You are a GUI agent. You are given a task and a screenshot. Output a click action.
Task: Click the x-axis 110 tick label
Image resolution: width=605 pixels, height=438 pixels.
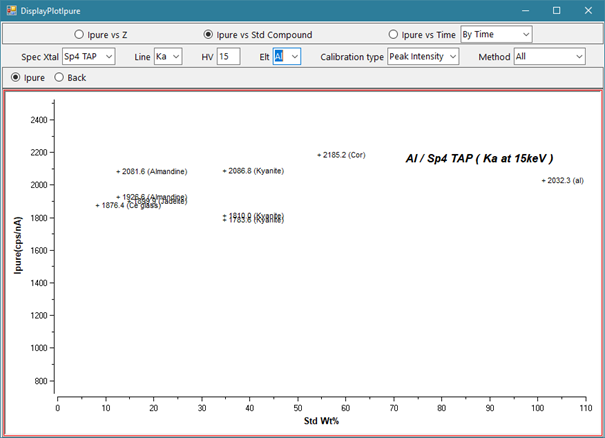point(586,408)
